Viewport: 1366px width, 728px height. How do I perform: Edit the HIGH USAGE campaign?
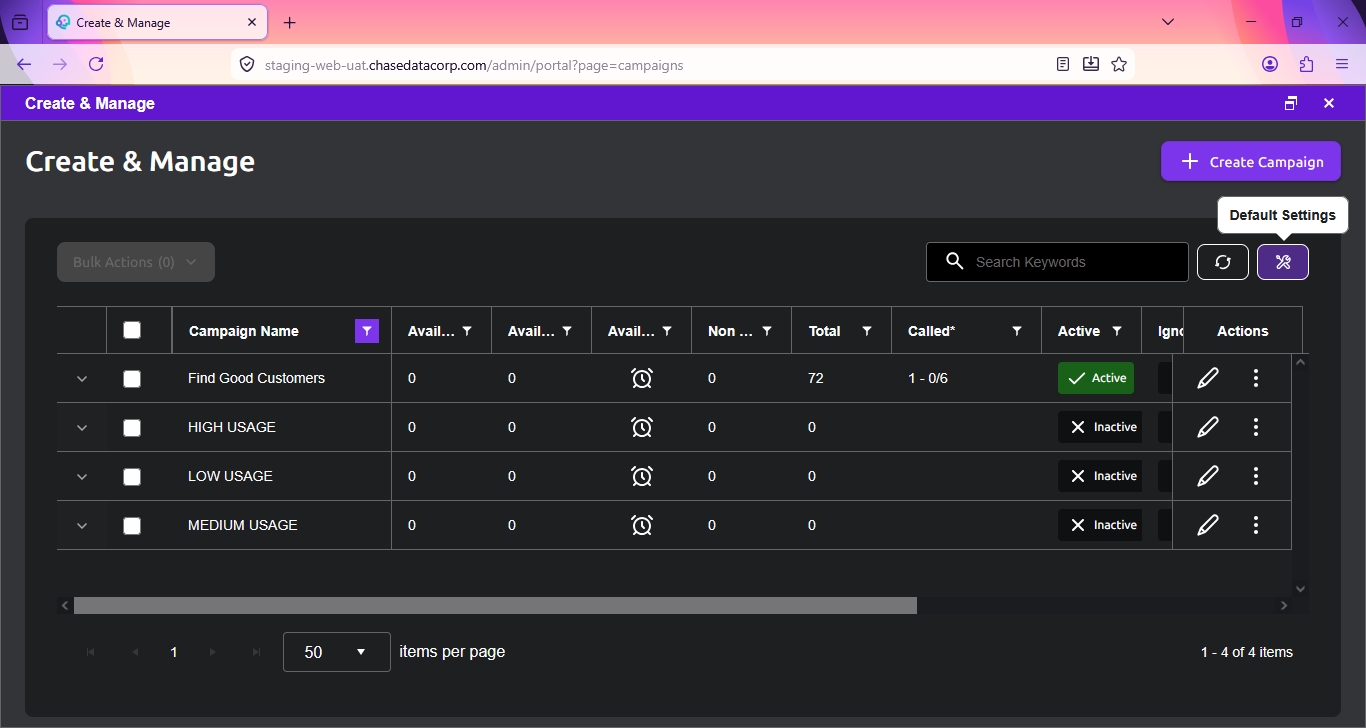click(x=1208, y=427)
